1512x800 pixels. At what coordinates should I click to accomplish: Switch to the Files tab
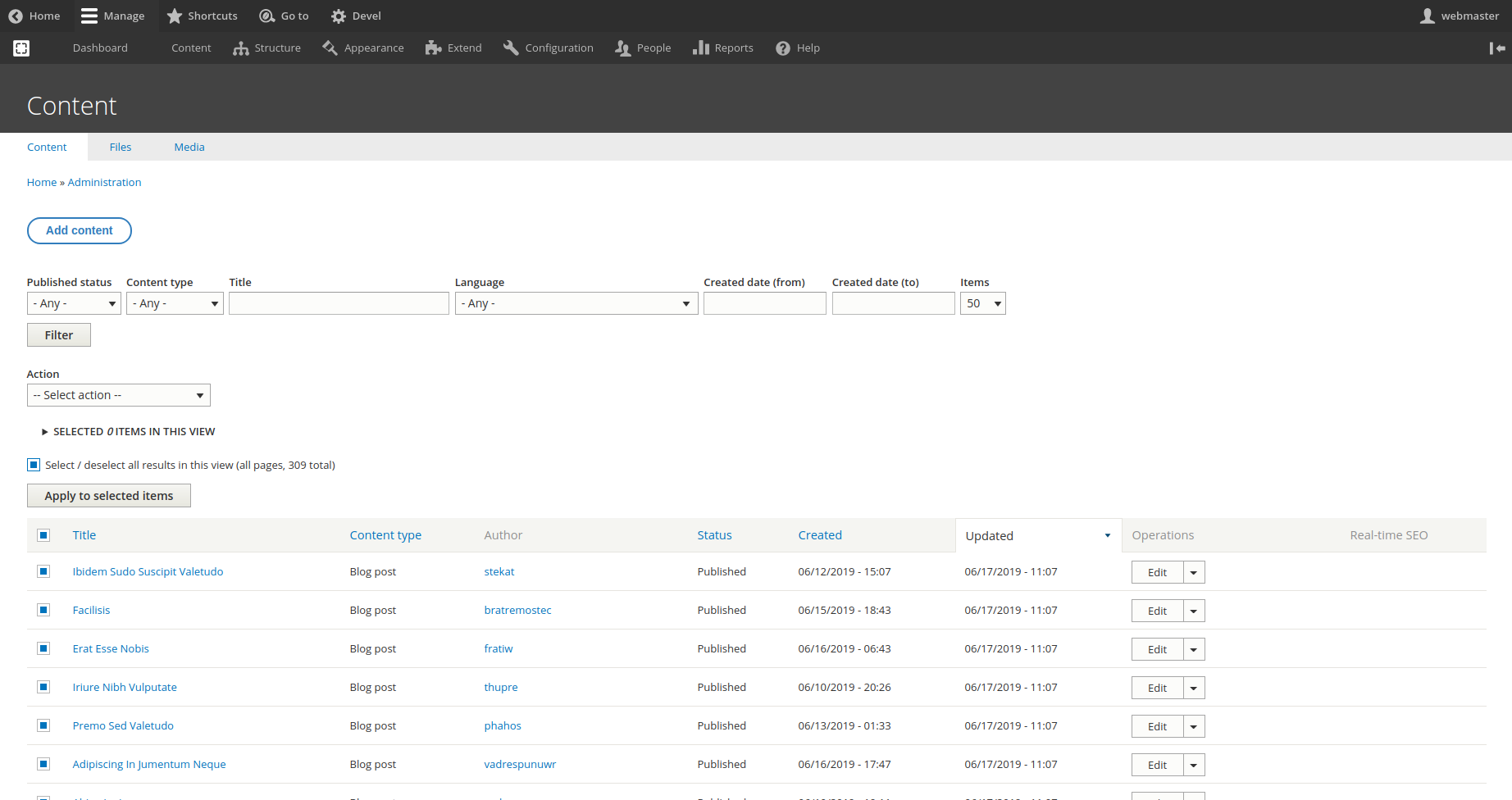point(120,147)
